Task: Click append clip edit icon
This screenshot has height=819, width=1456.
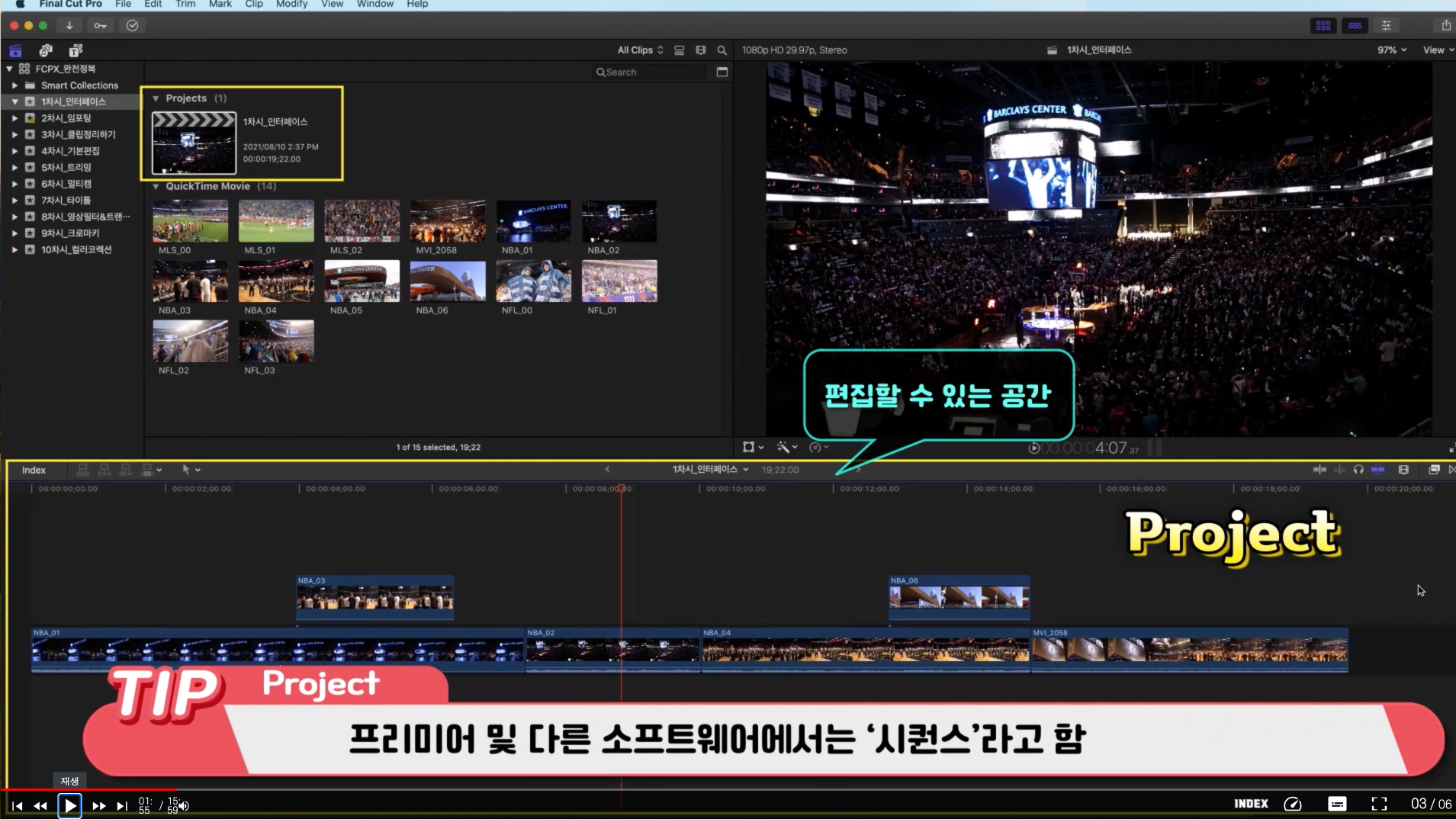Action: [x=125, y=470]
